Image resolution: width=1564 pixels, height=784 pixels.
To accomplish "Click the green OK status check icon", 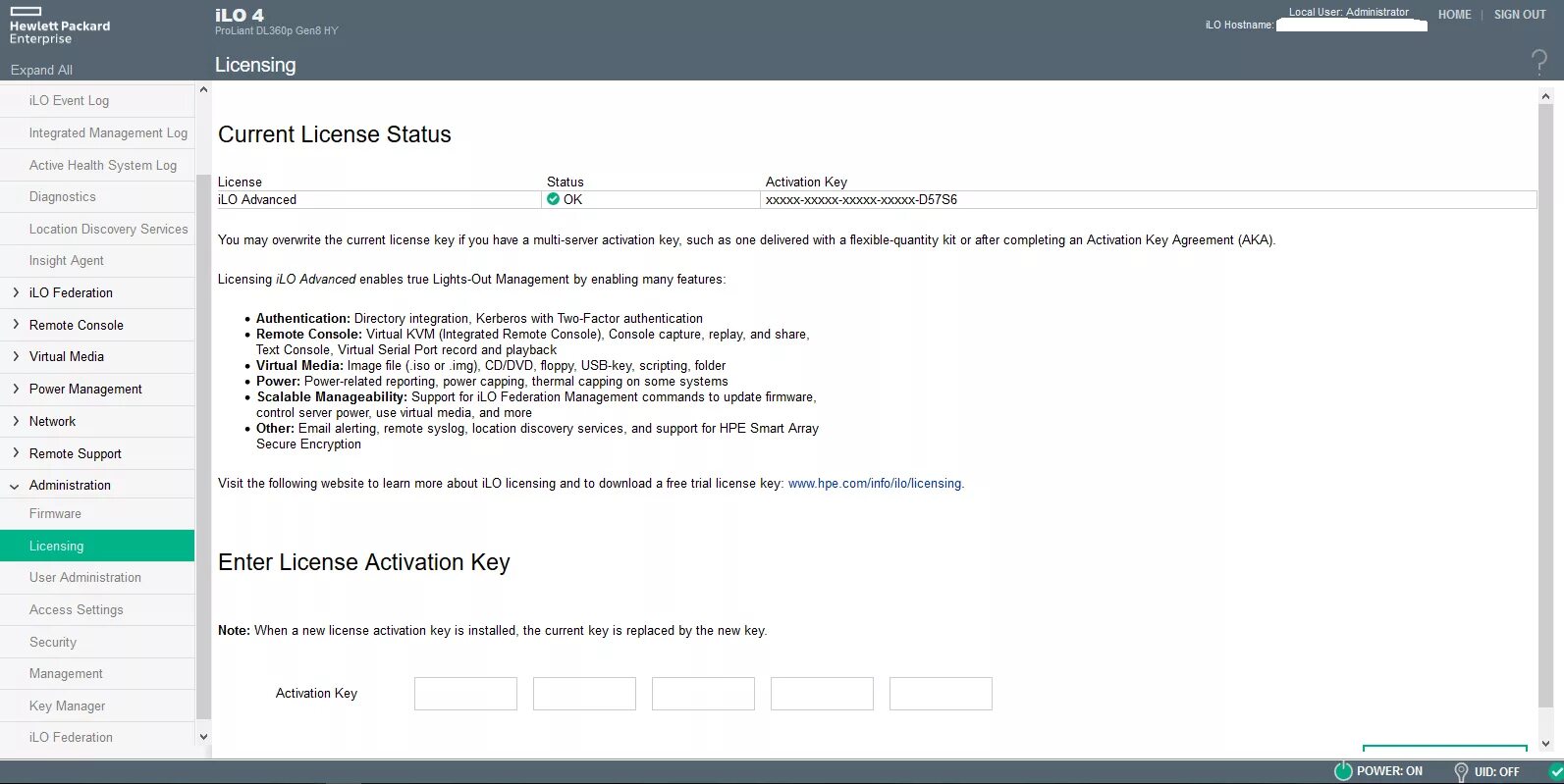I will tap(553, 199).
